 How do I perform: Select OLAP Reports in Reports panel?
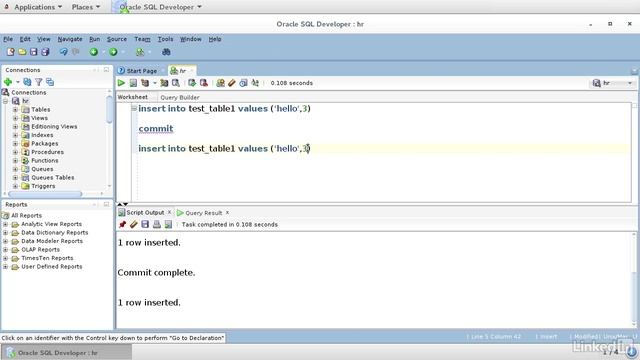(40, 250)
